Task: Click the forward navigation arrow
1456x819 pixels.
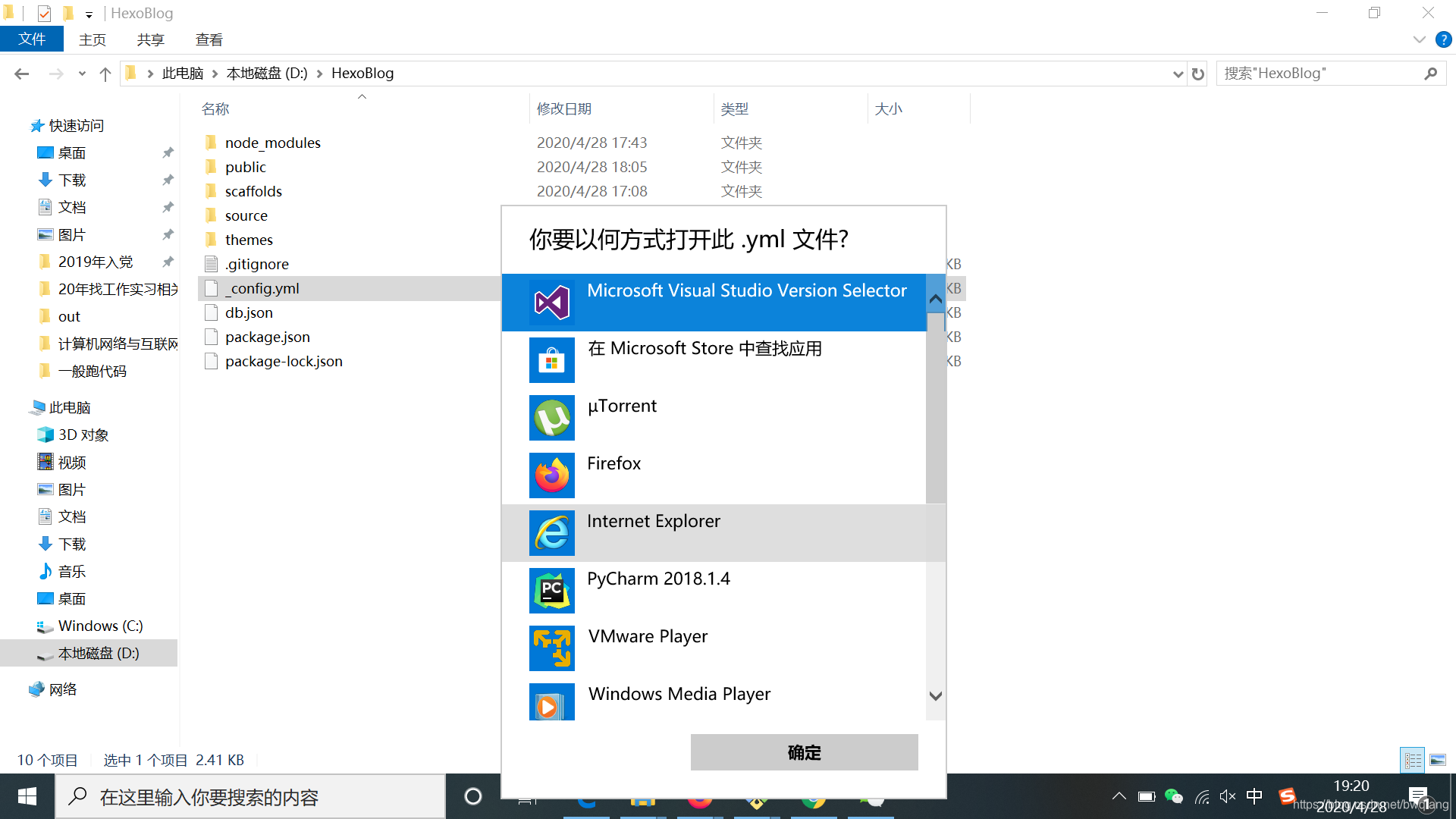Action: click(55, 74)
